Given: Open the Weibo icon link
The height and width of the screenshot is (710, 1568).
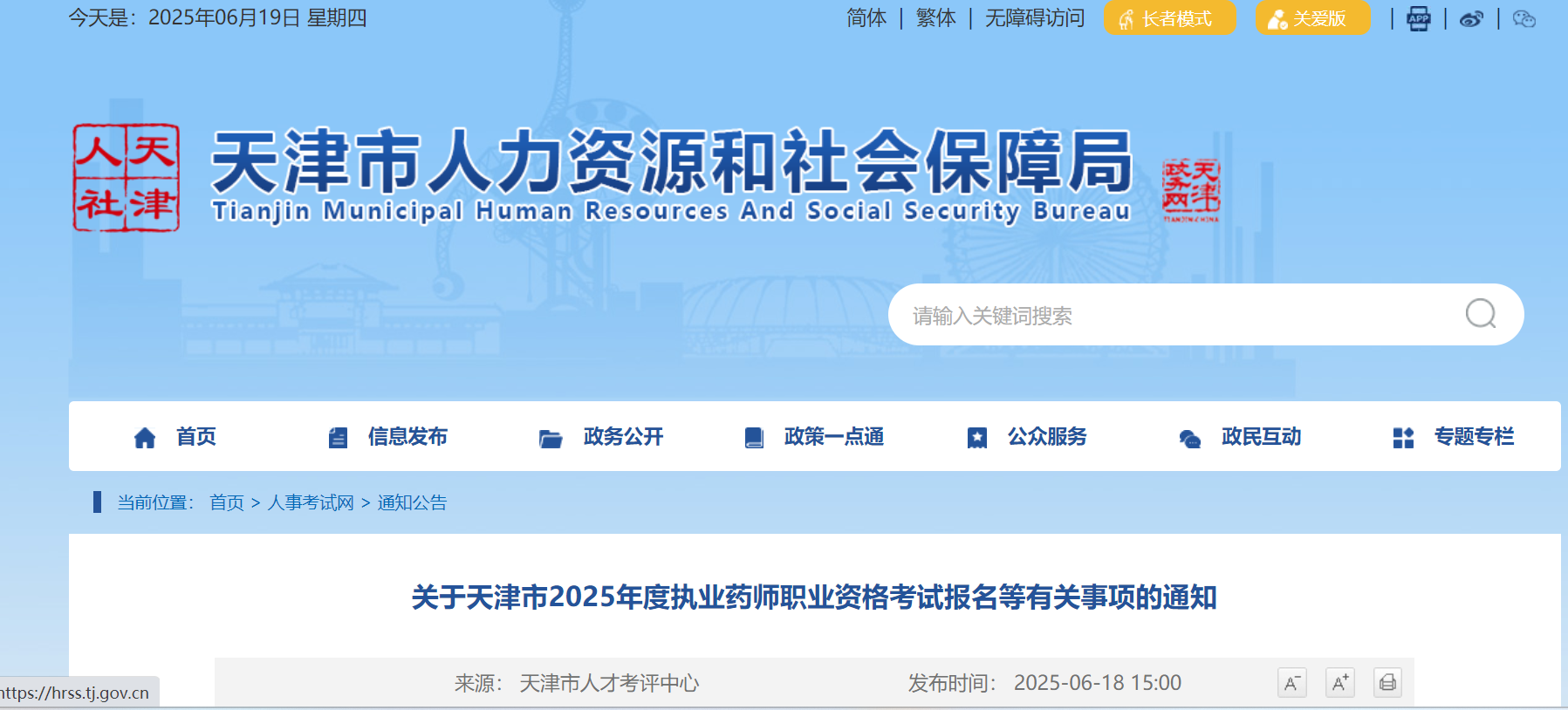Looking at the screenshot, I should point(1471,18).
